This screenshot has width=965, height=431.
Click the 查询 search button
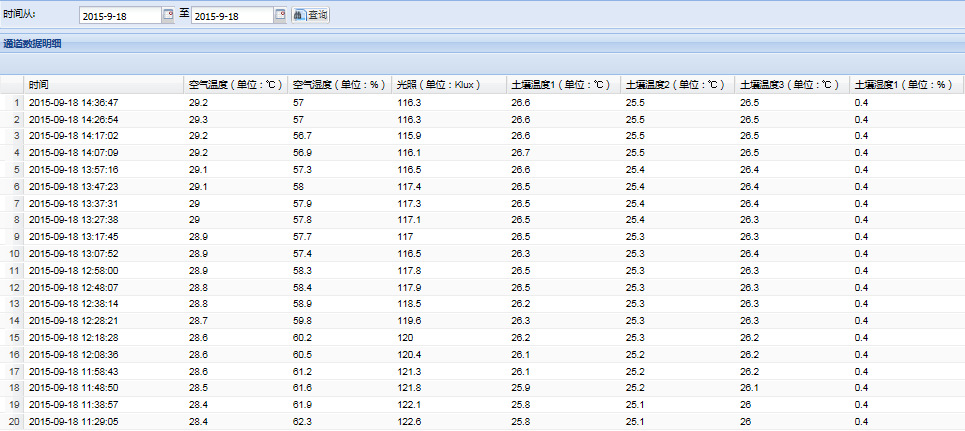311,15
